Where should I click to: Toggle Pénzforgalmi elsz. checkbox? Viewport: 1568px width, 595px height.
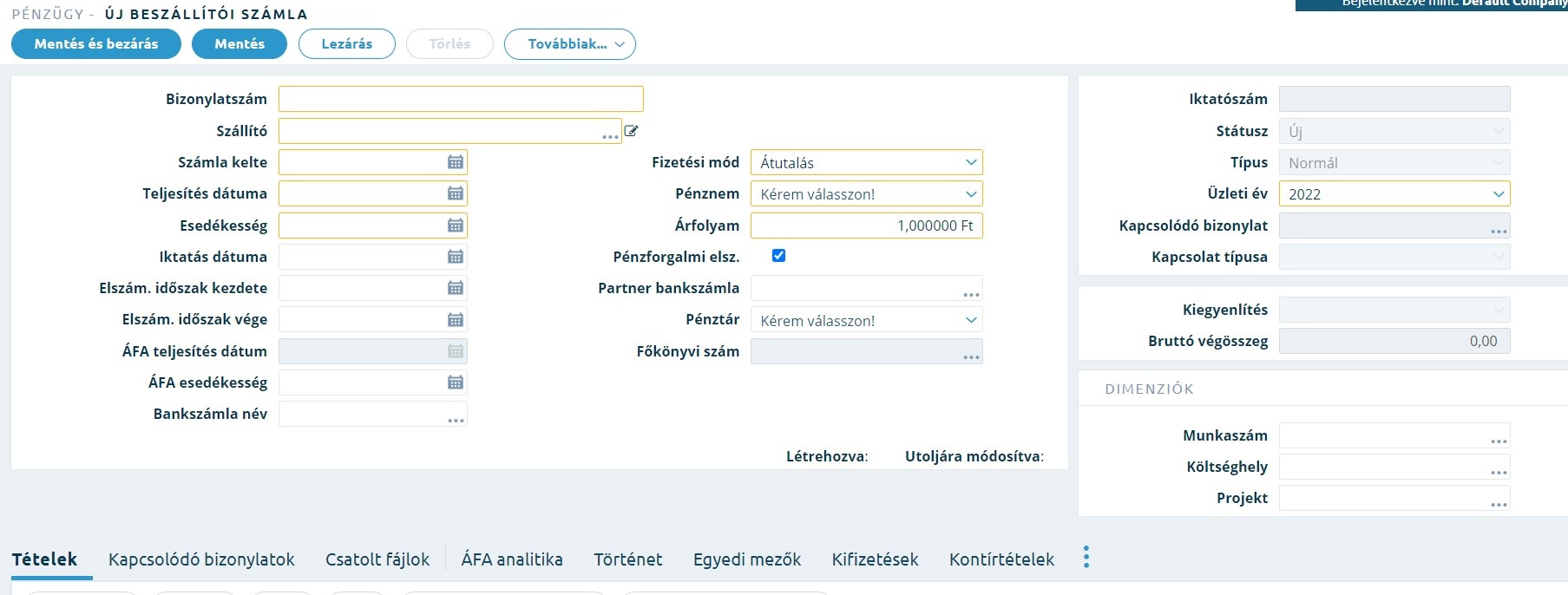click(778, 256)
